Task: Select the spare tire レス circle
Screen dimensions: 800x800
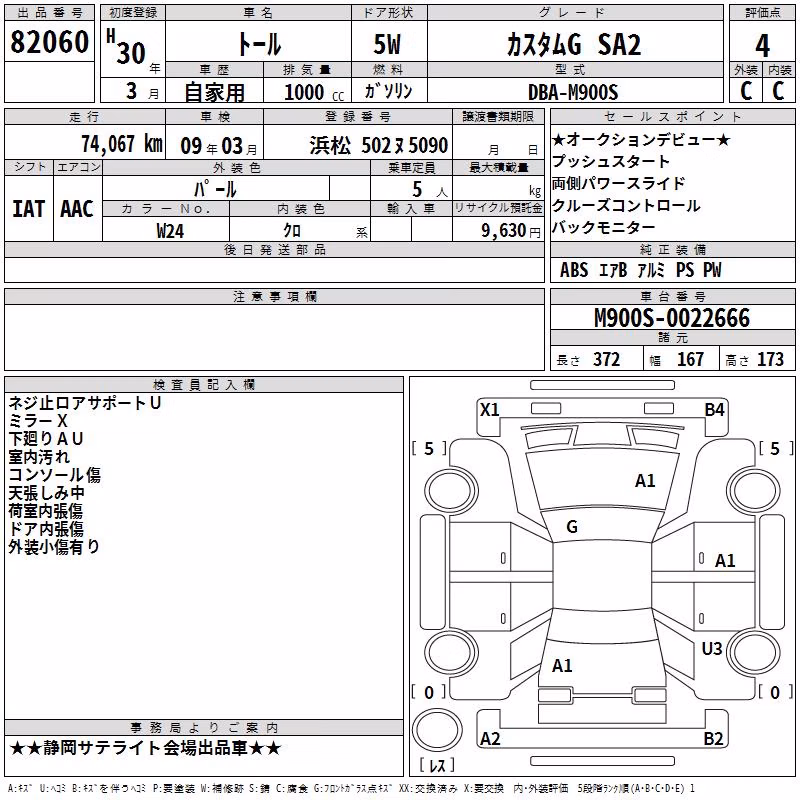Action: click(437, 730)
